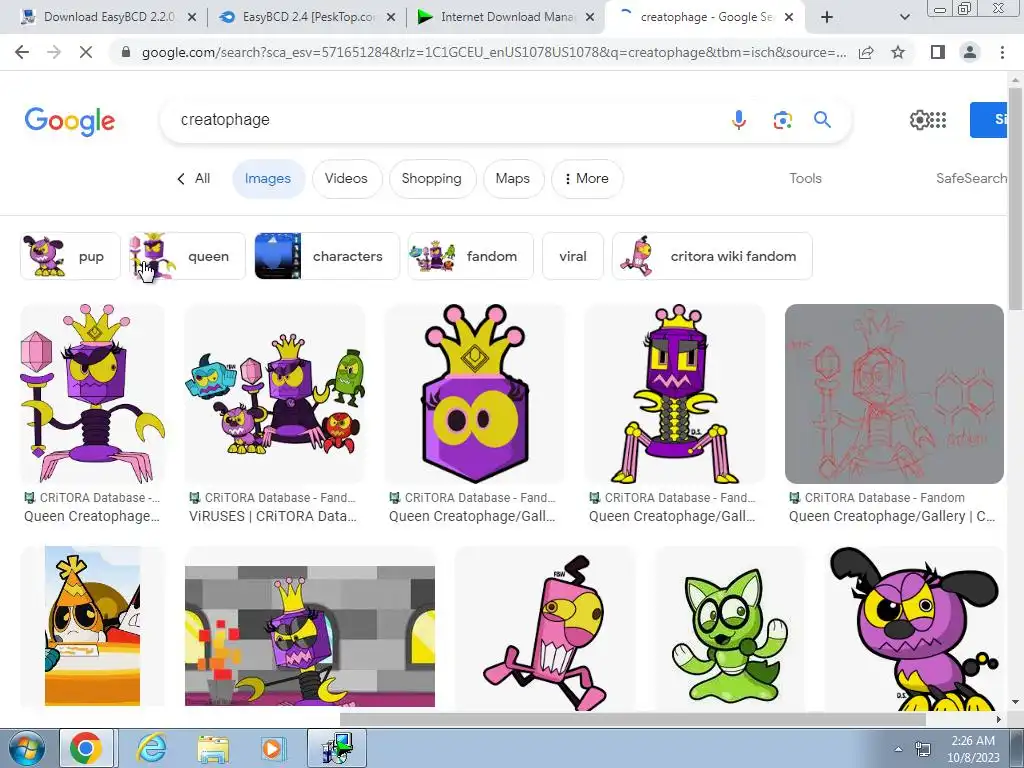Click the Chrome taskbar icon
This screenshot has width=1024, height=768.
point(87,748)
